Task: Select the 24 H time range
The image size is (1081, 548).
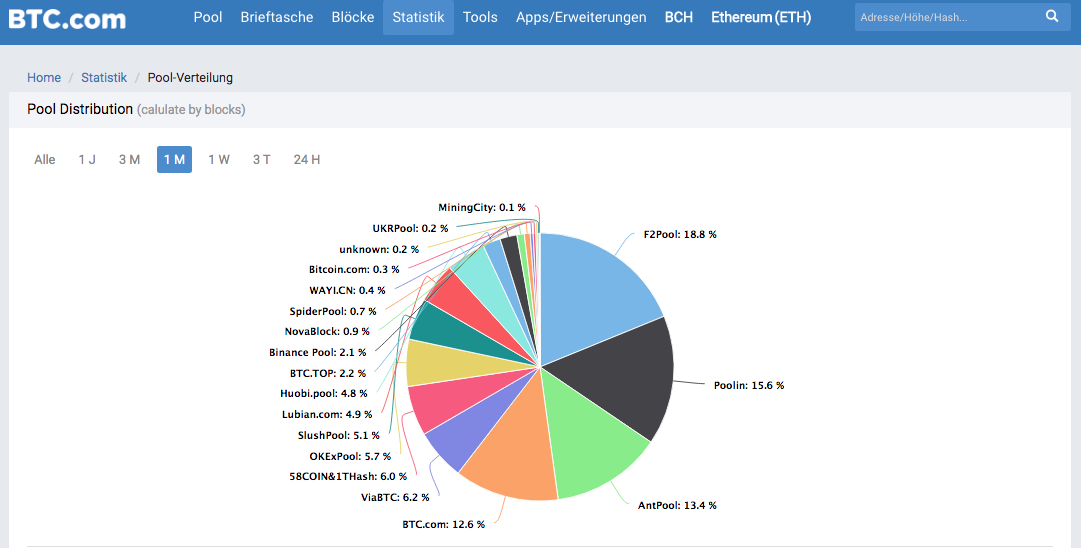Action: pos(307,159)
